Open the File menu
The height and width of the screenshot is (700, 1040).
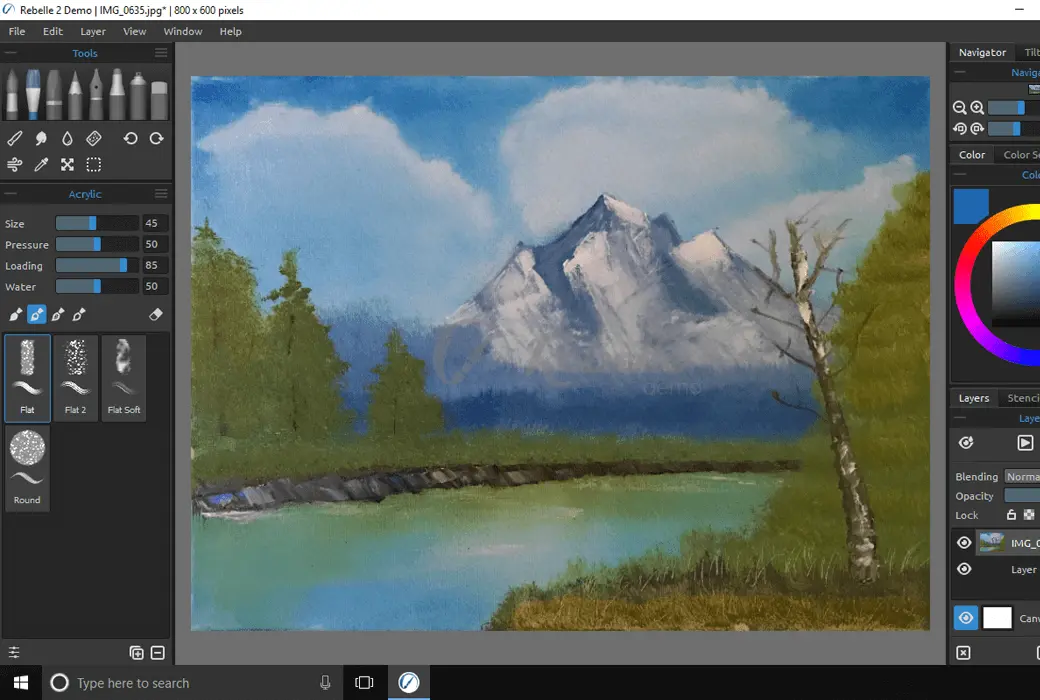pyautogui.click(x=17, y=31)
